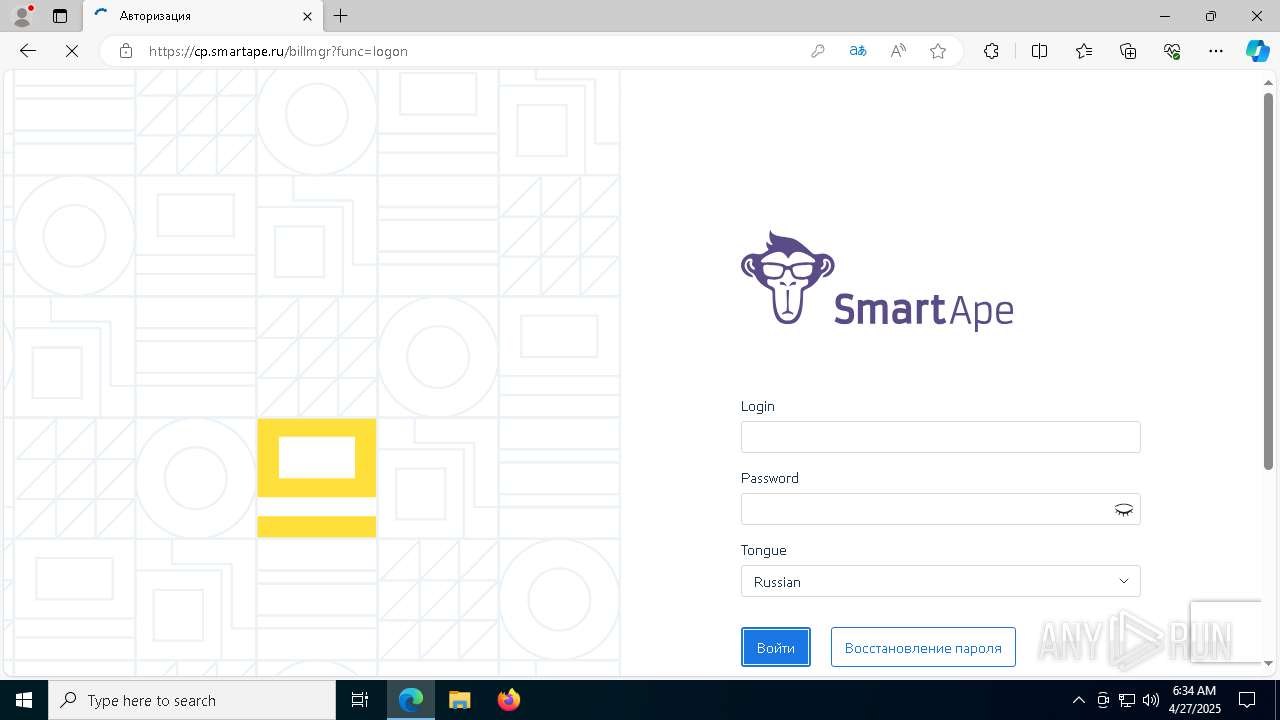Close the Авторизация tab
Screen dimensions: 1280x720
click(x=308, y=16)
